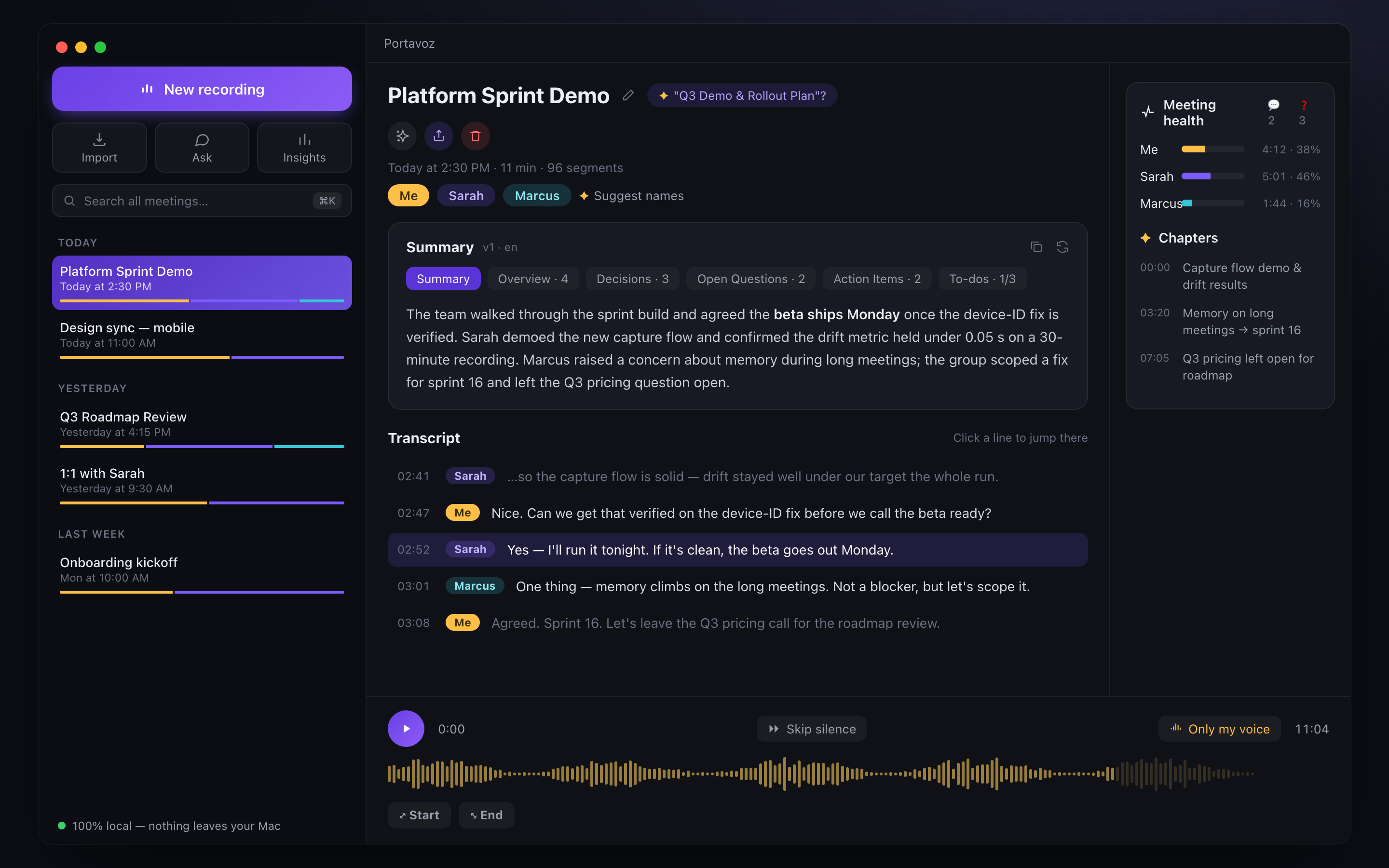1389x868 pixels.
Task: Set trim End marker
Action: pos(486,815)
